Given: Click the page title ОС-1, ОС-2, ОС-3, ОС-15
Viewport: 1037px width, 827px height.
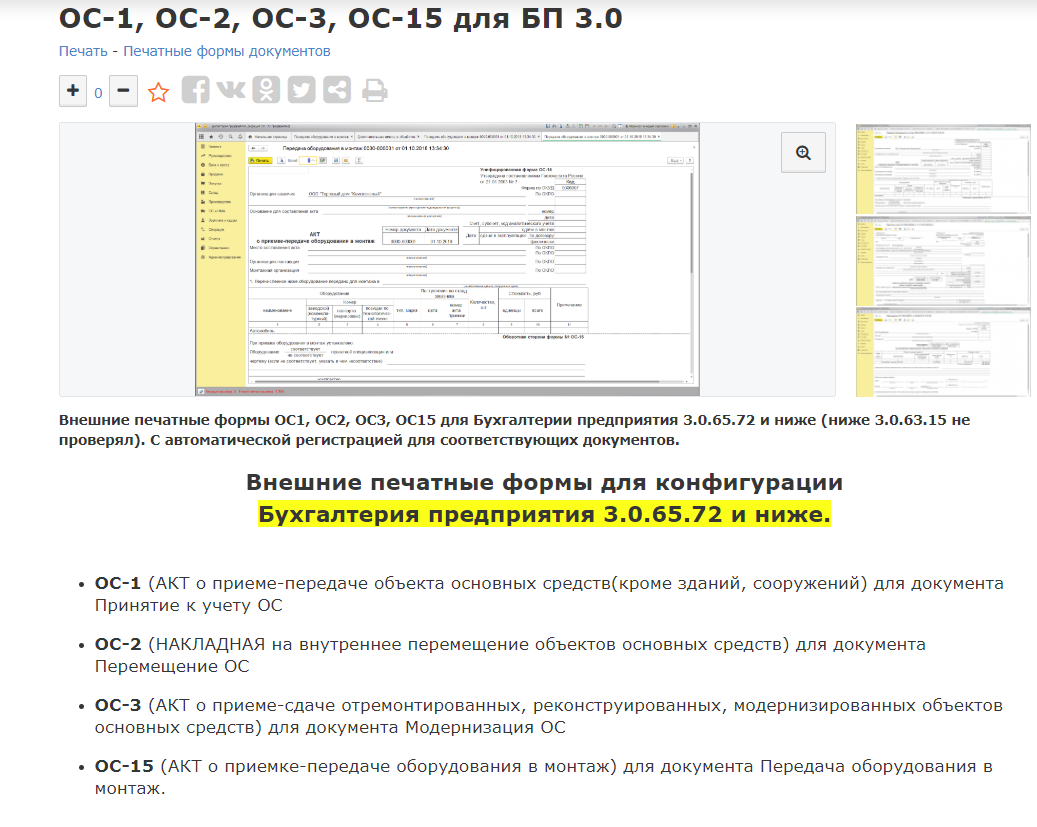Looking at the screenshot, I should (341, 18).
